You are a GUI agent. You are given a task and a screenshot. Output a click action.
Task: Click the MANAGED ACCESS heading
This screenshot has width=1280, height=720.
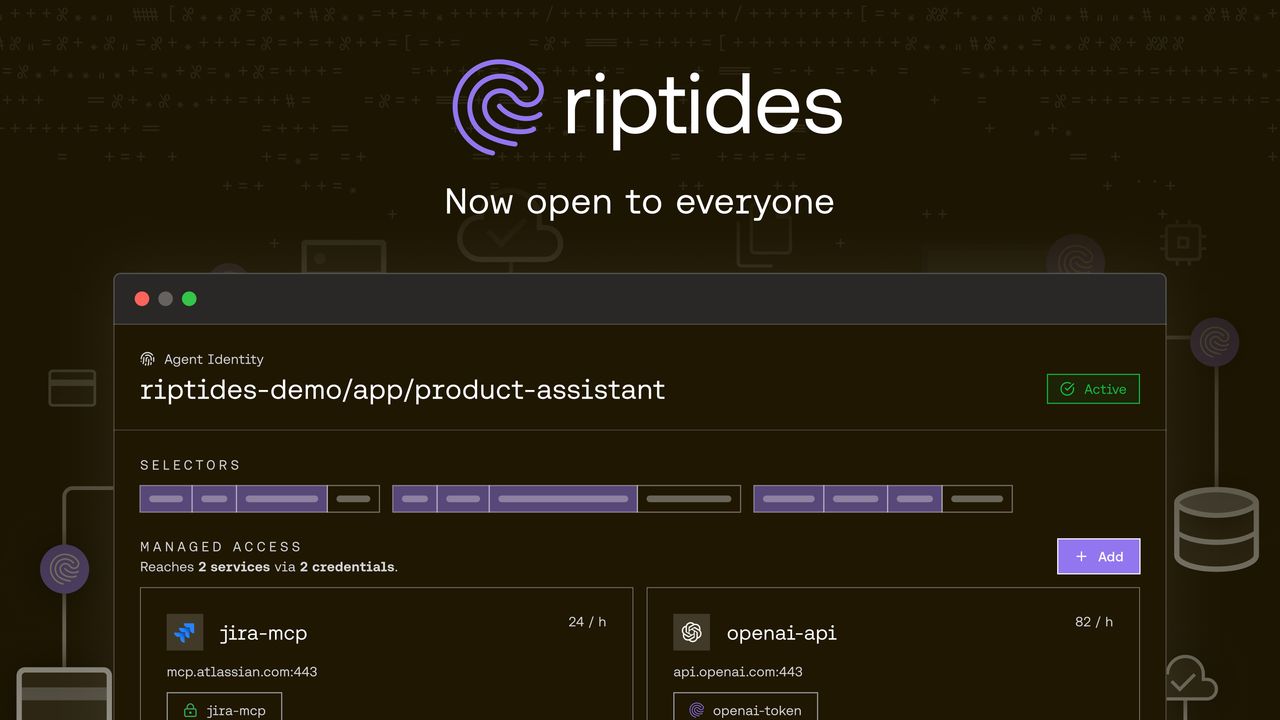click(x=221, y=547)
